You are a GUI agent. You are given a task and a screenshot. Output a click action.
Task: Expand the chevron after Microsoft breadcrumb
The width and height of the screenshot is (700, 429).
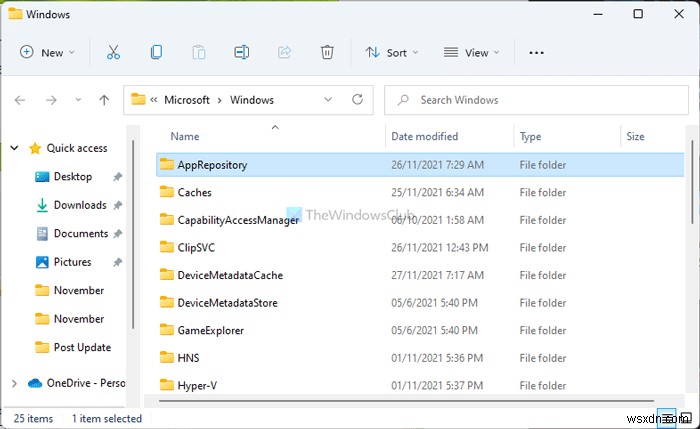(220, 100)
